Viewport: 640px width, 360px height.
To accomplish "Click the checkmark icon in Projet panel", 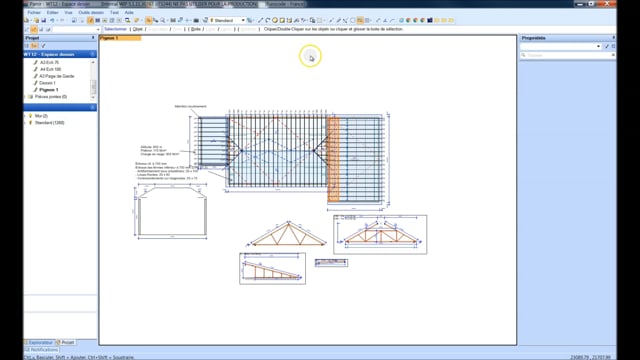I will [43, 46].
